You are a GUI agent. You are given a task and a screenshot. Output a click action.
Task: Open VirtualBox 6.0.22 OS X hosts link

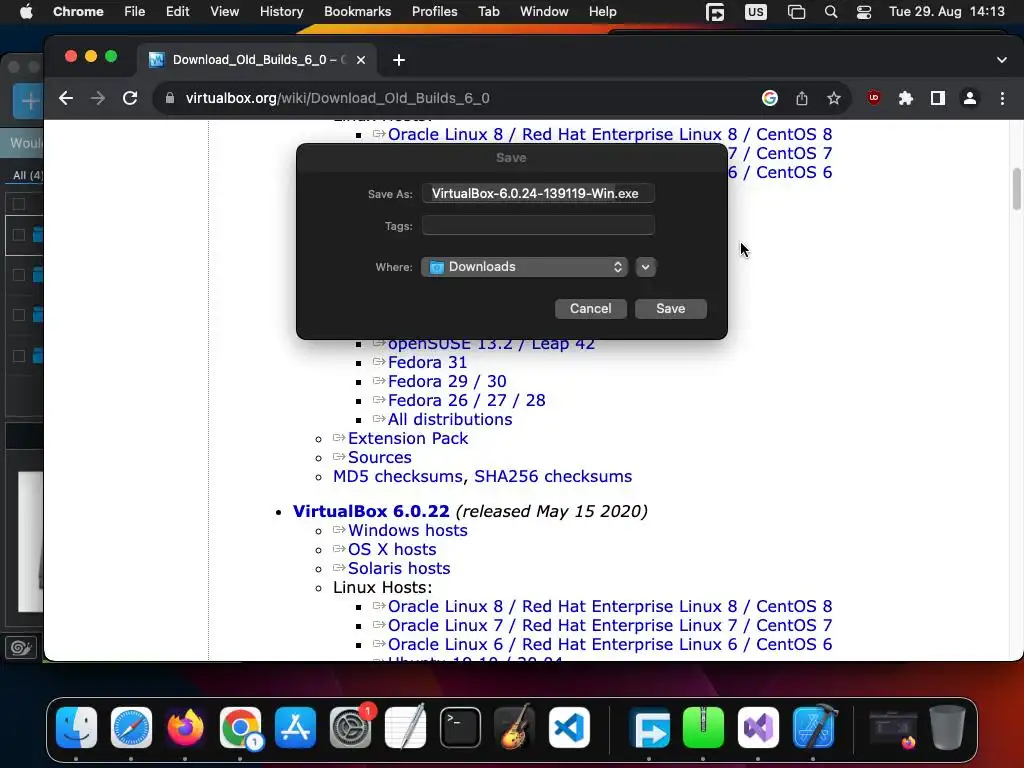point(392,549)
